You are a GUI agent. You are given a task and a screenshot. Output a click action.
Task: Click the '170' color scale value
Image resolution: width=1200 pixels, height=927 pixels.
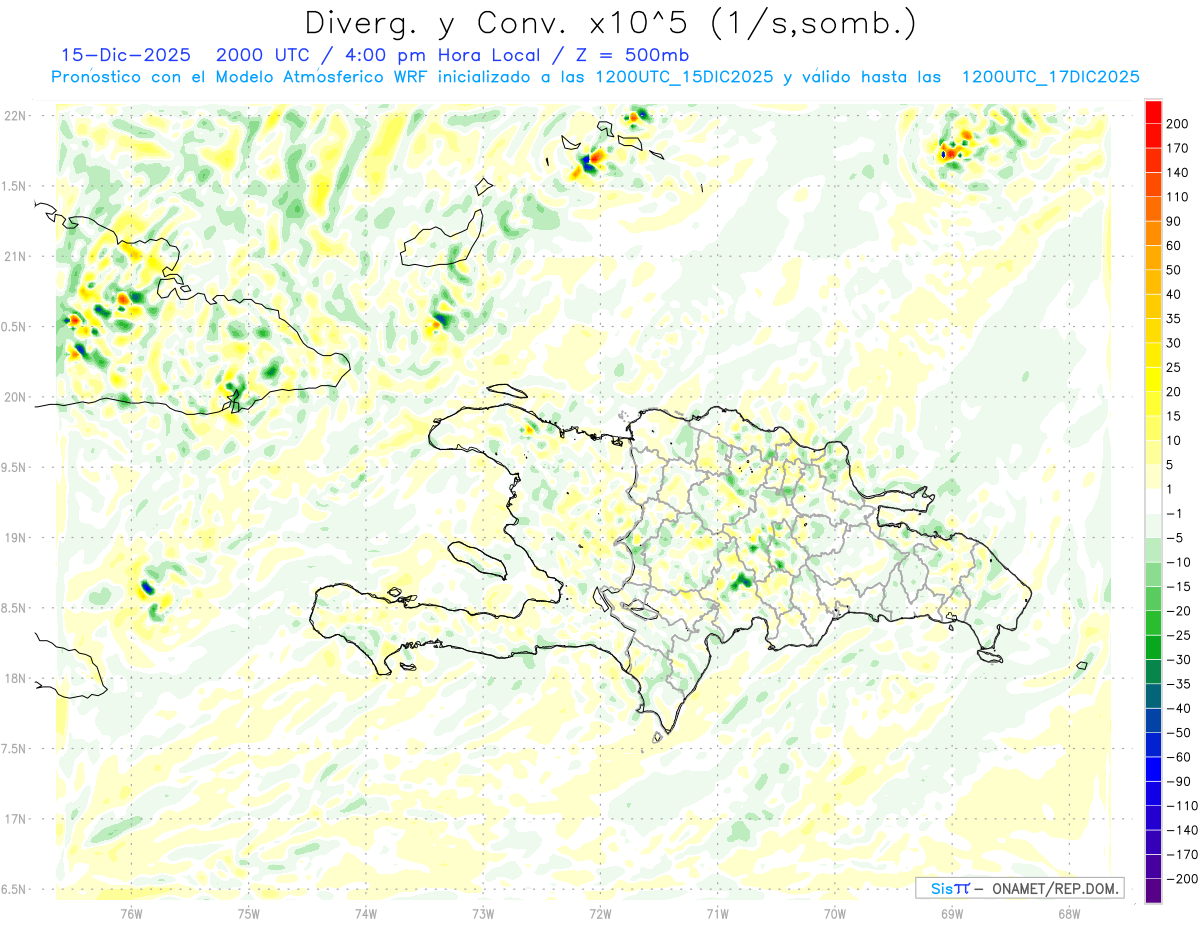[x=1179, y=148]
